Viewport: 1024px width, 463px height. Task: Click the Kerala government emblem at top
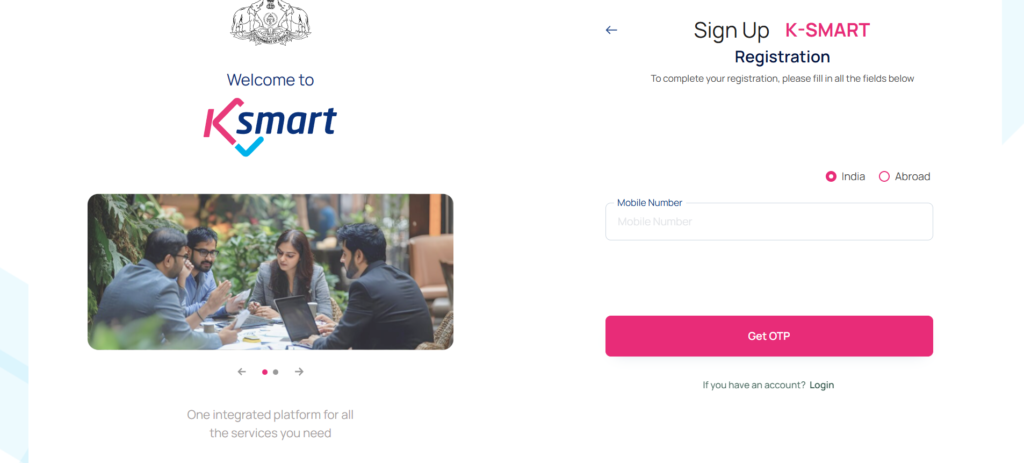[270, 23]
